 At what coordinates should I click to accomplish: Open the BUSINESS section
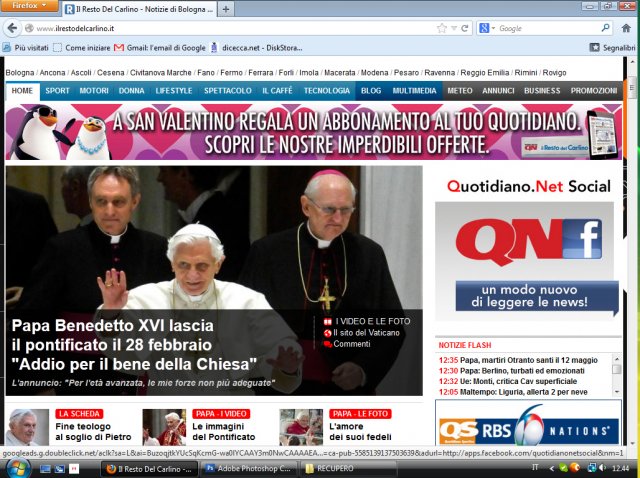click(x=542, y=91)
